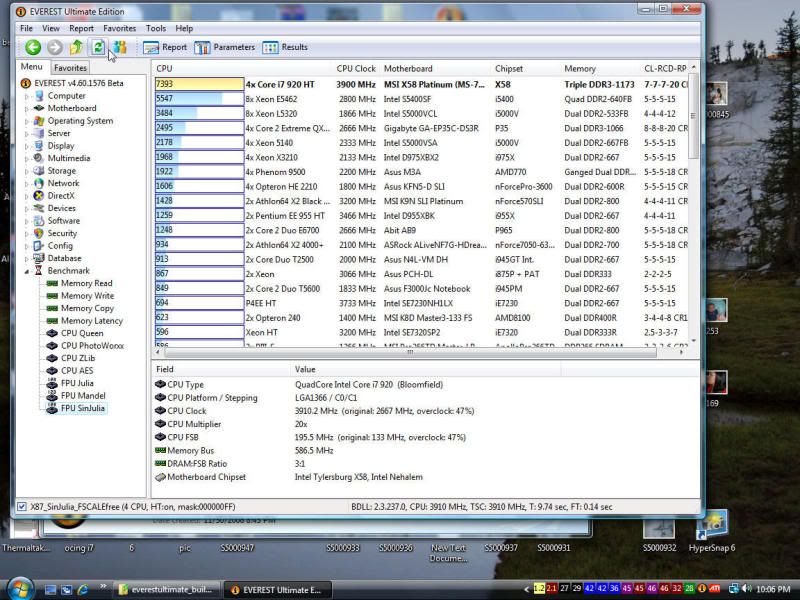Select the Multimedia speaker icon
Viewport: 800px width, 600px height.
click(39, 158)
